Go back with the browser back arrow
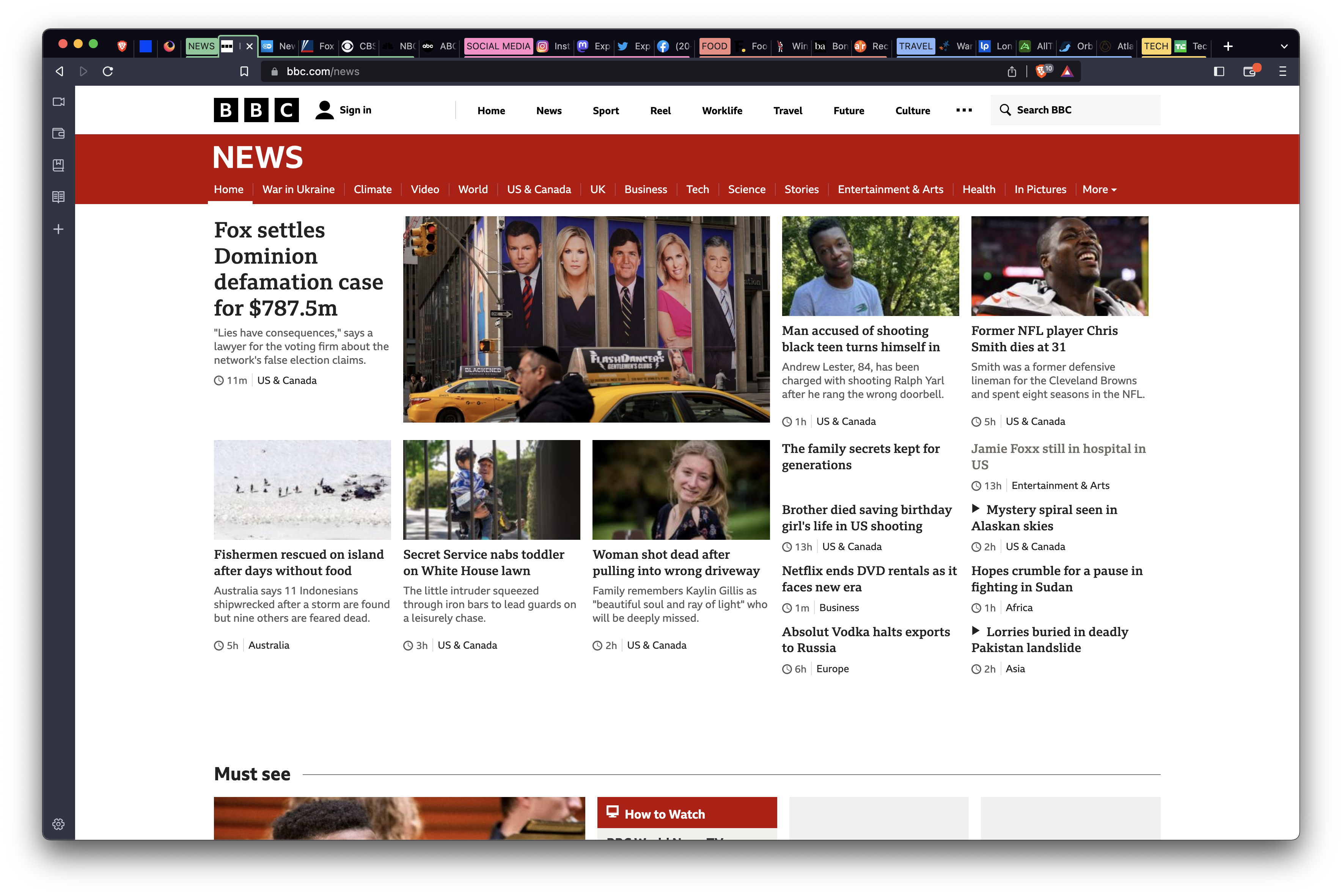 (60, 71)
